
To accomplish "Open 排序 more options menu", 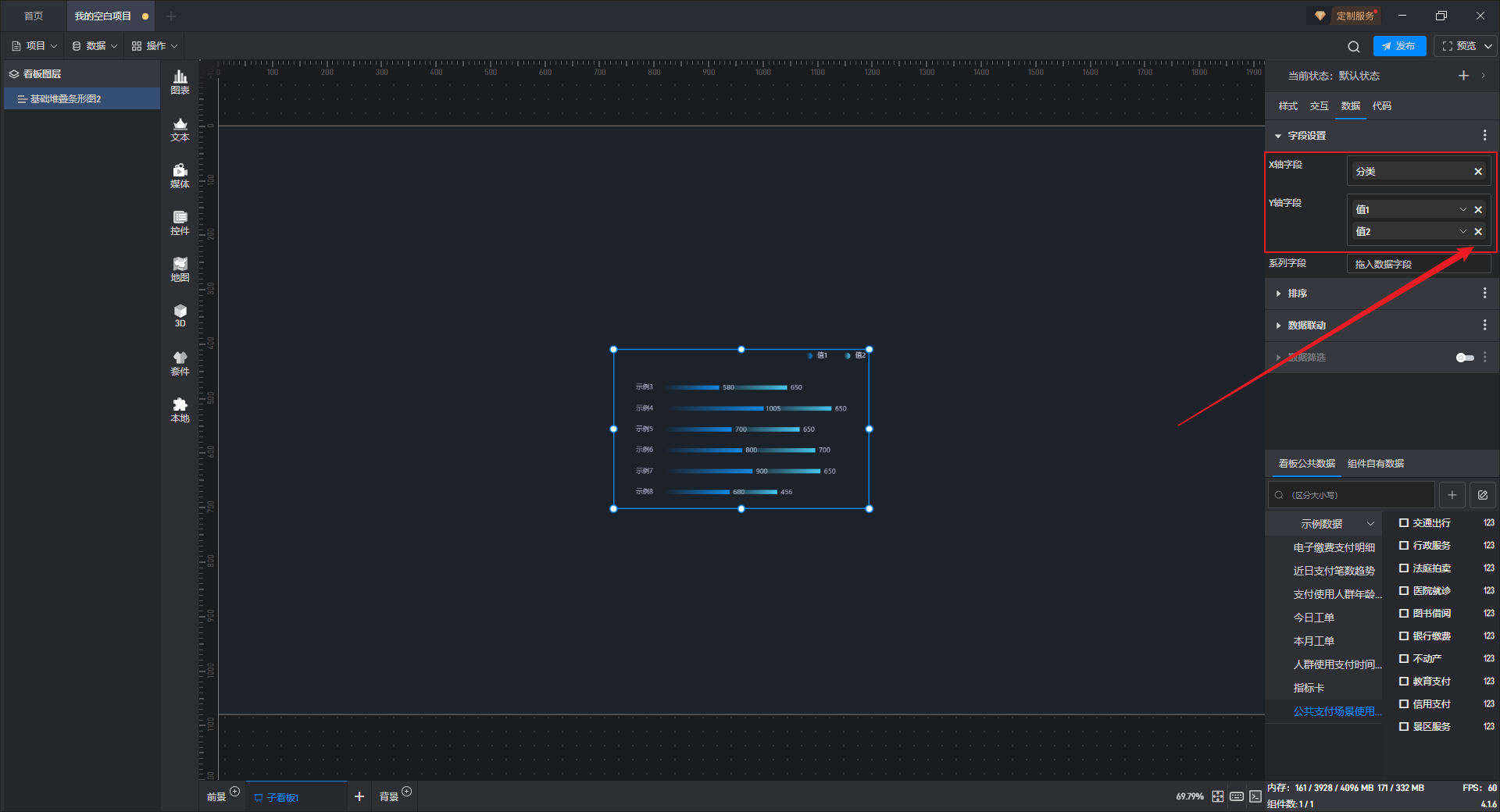I will coord(1484,293).
